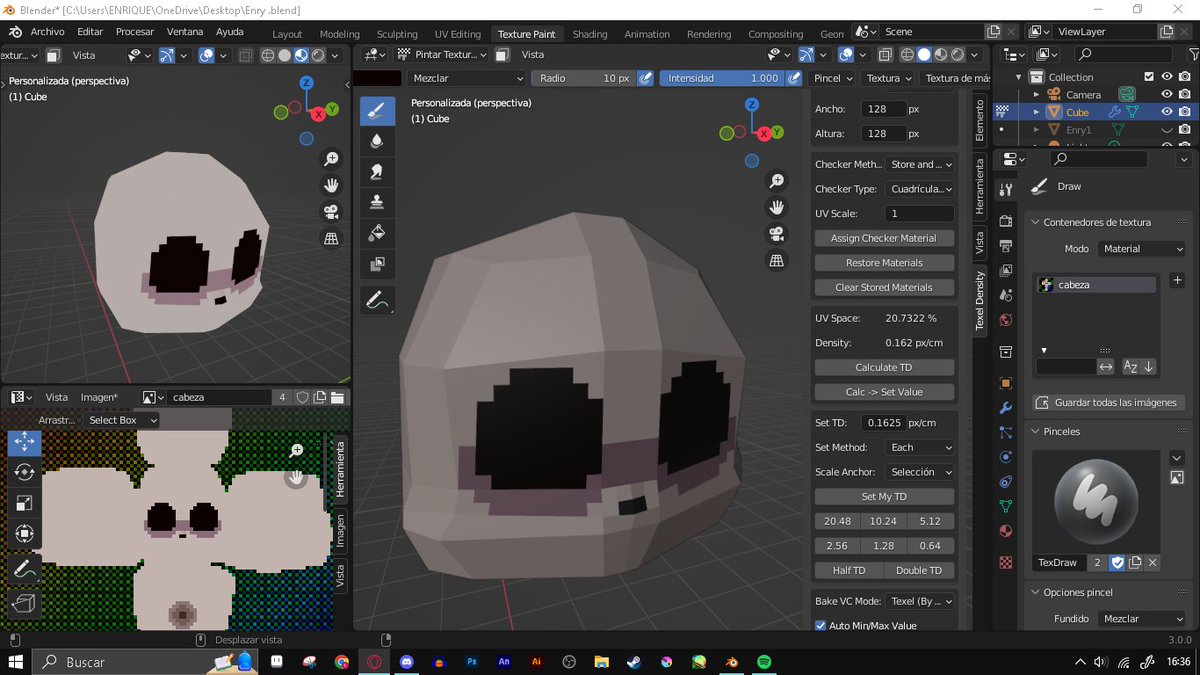Hide the Camera object in outliner
This screenshot has height=675, width=1200.
tap(1166, 94)
